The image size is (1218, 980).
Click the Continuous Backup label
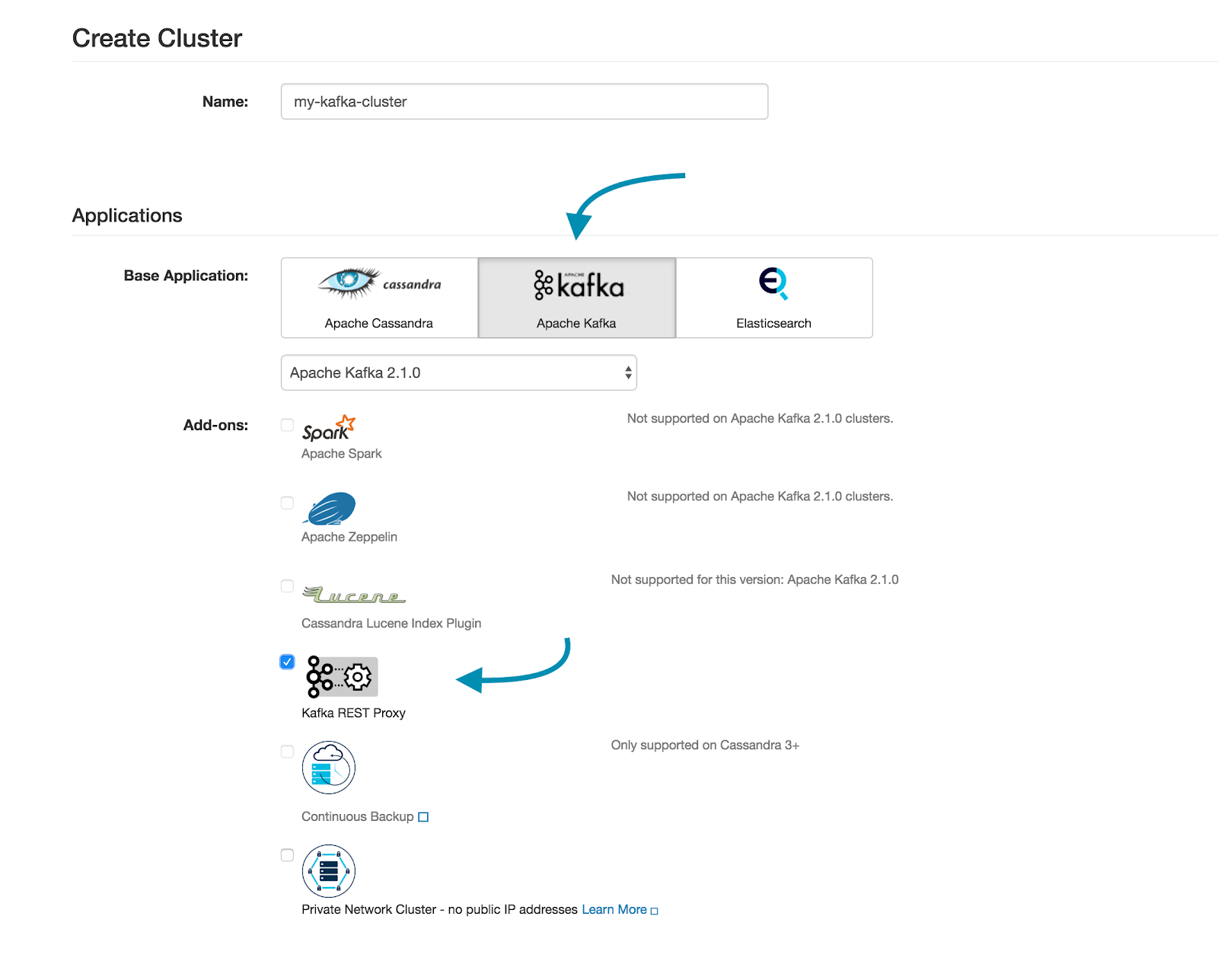pos(358,816)
